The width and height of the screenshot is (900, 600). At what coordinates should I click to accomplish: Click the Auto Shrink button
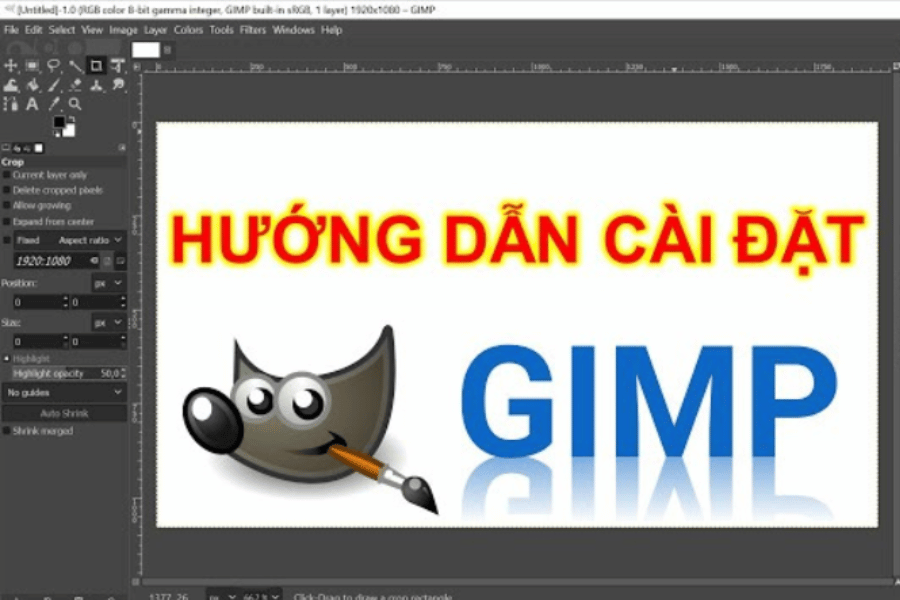tap(64, 413)
